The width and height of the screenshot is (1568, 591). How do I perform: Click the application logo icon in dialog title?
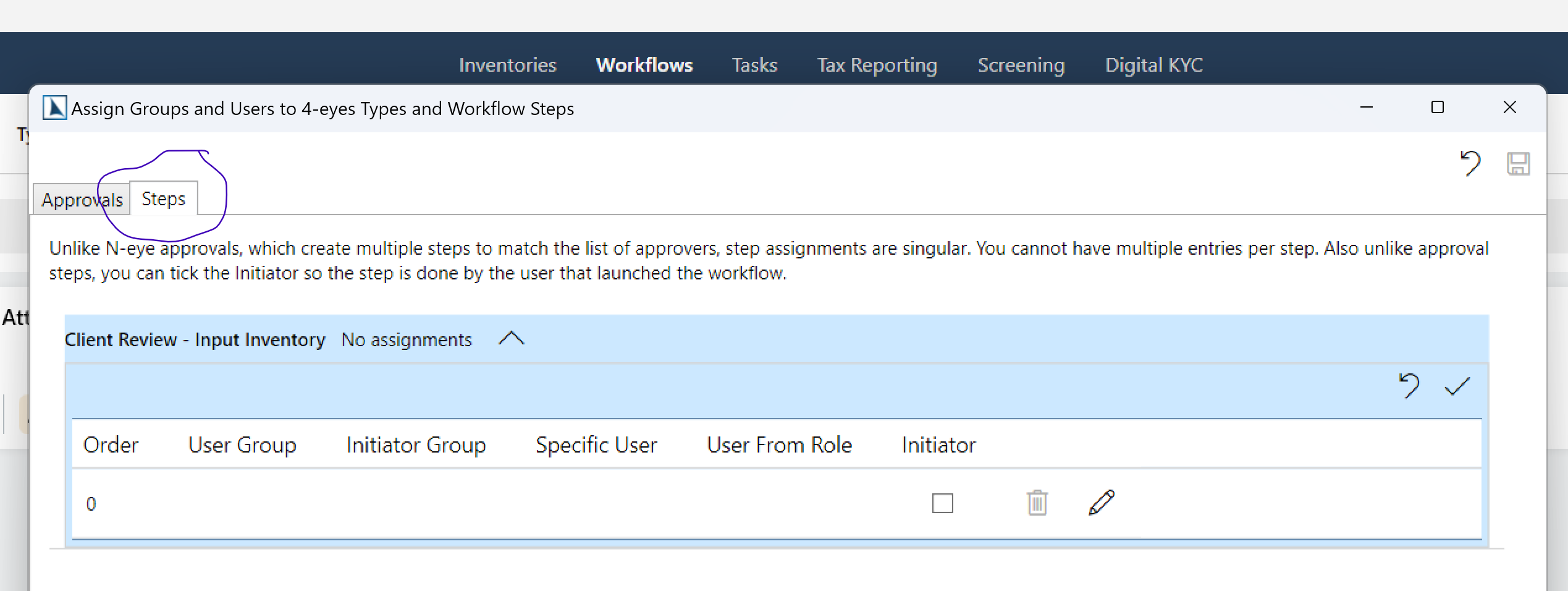click(54, 108)
